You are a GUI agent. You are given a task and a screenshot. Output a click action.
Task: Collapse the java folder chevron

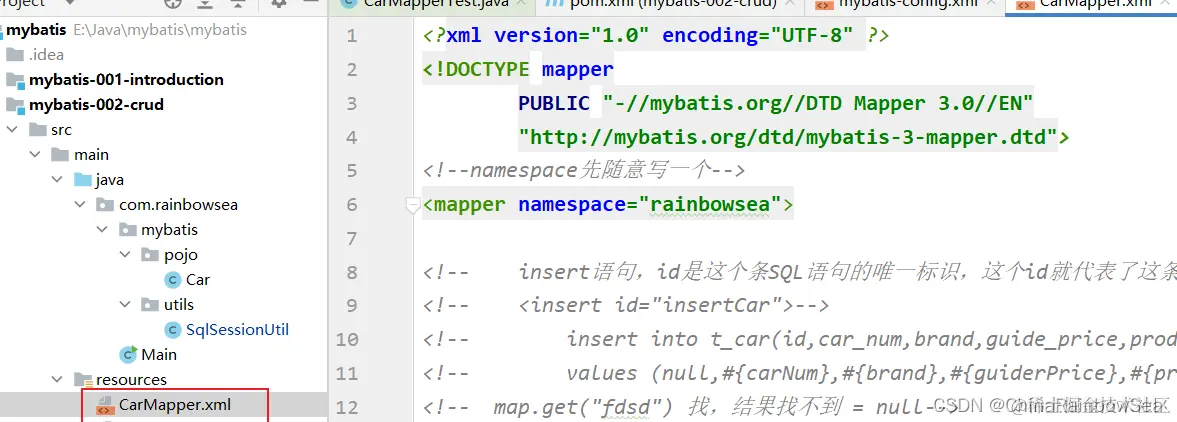tap(58, 180)
